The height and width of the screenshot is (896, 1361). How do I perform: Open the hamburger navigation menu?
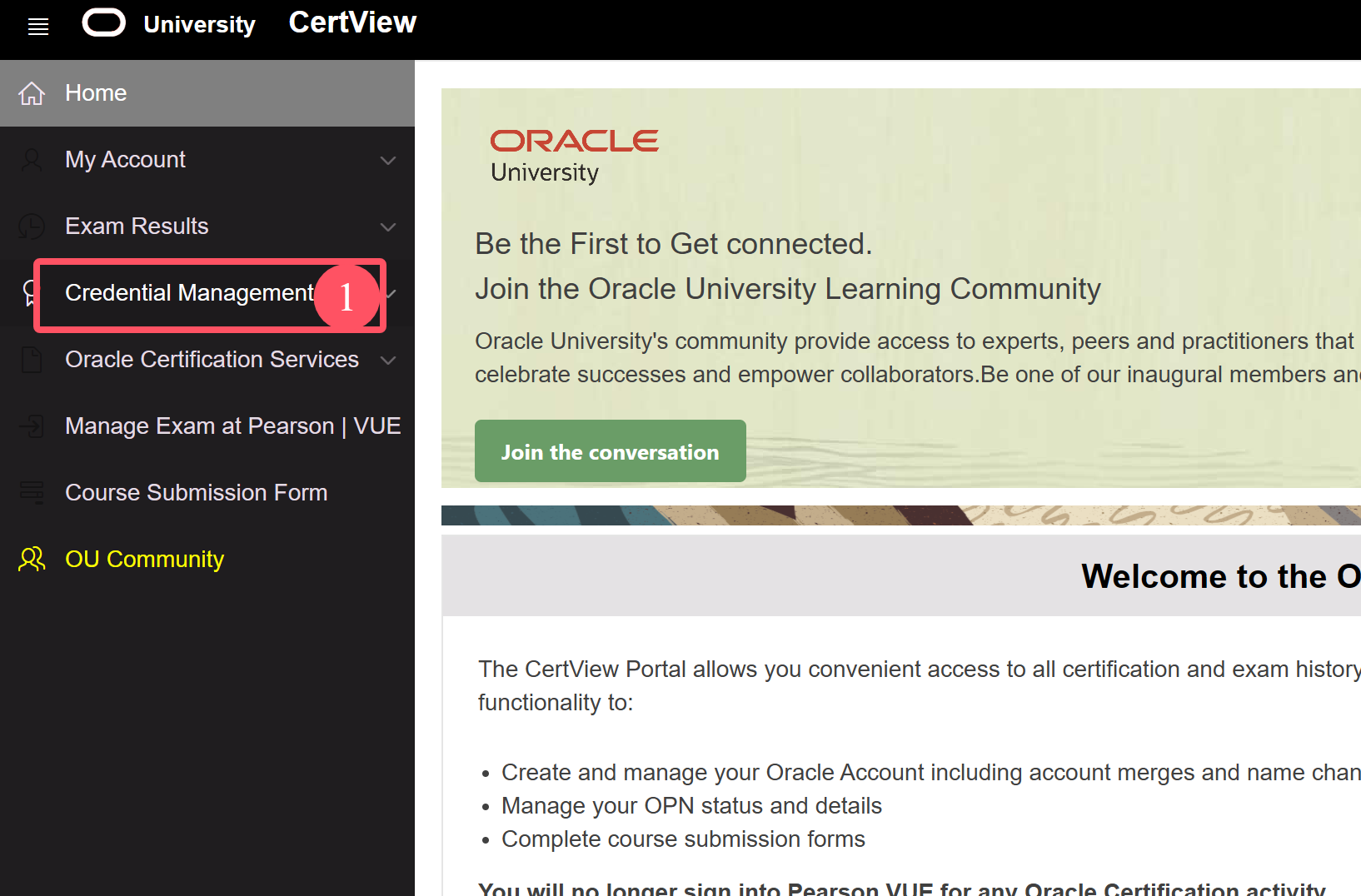pyautogui.click(x=38, y=27)
